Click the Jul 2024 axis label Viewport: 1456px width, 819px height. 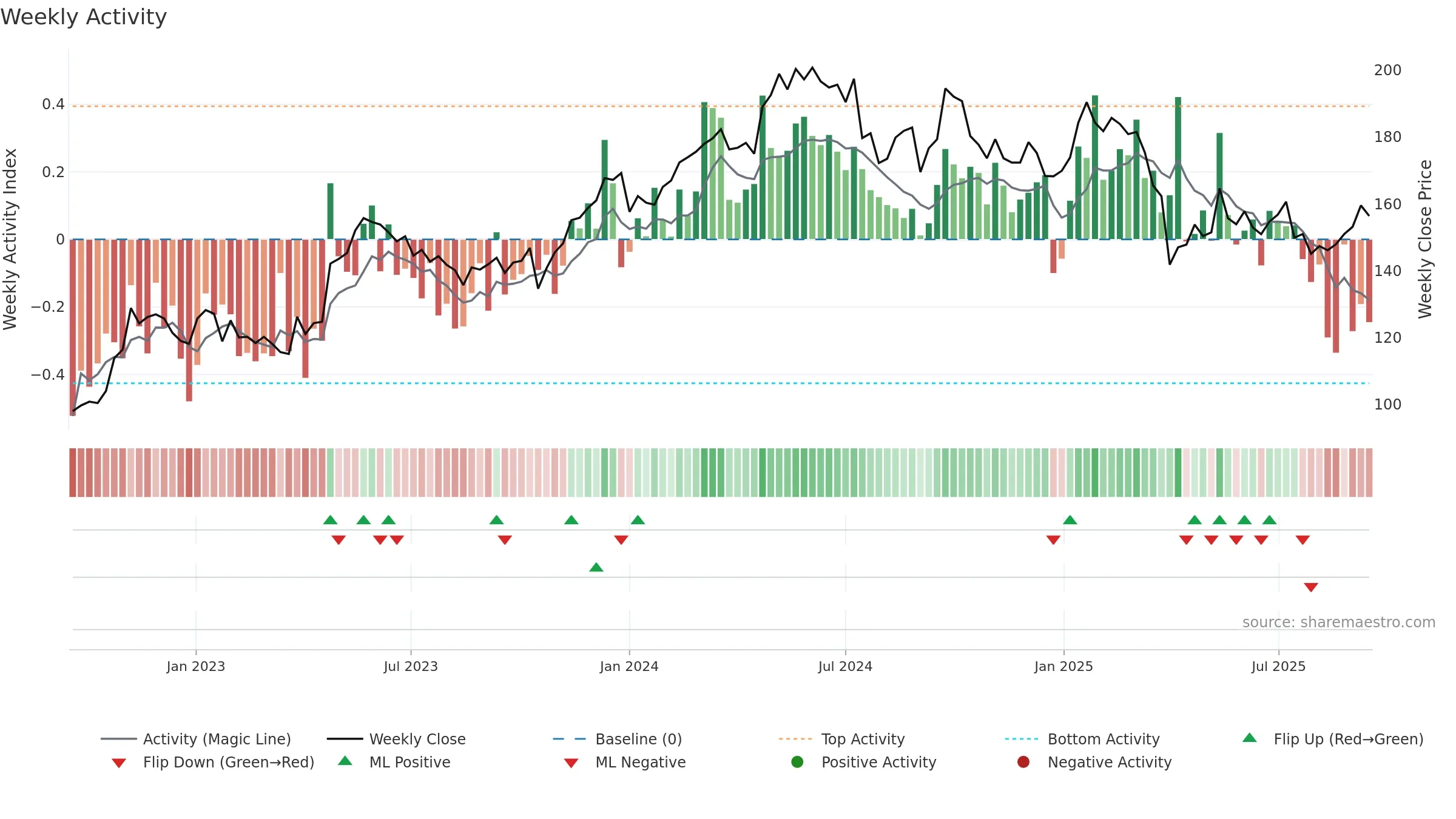coord(845,666)
